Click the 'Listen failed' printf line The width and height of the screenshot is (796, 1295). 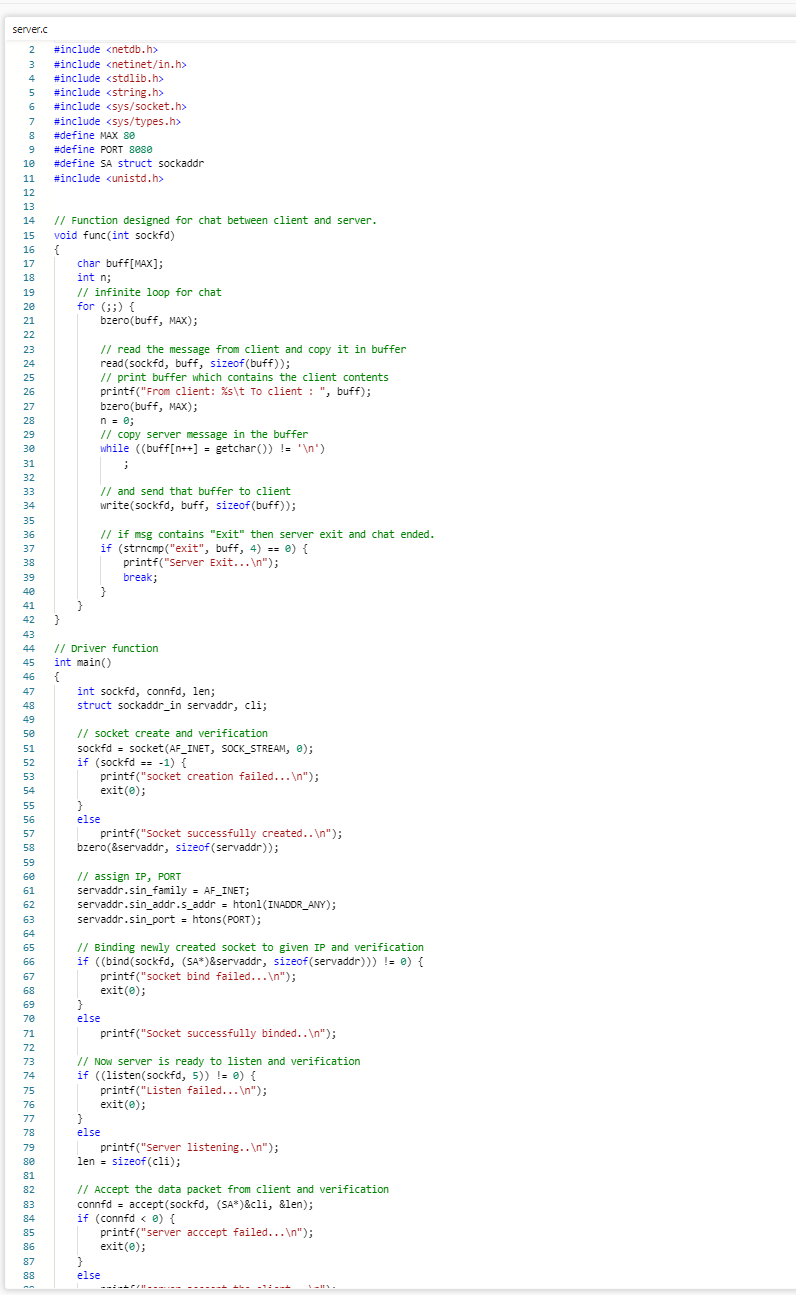[x=184, y=1089]
